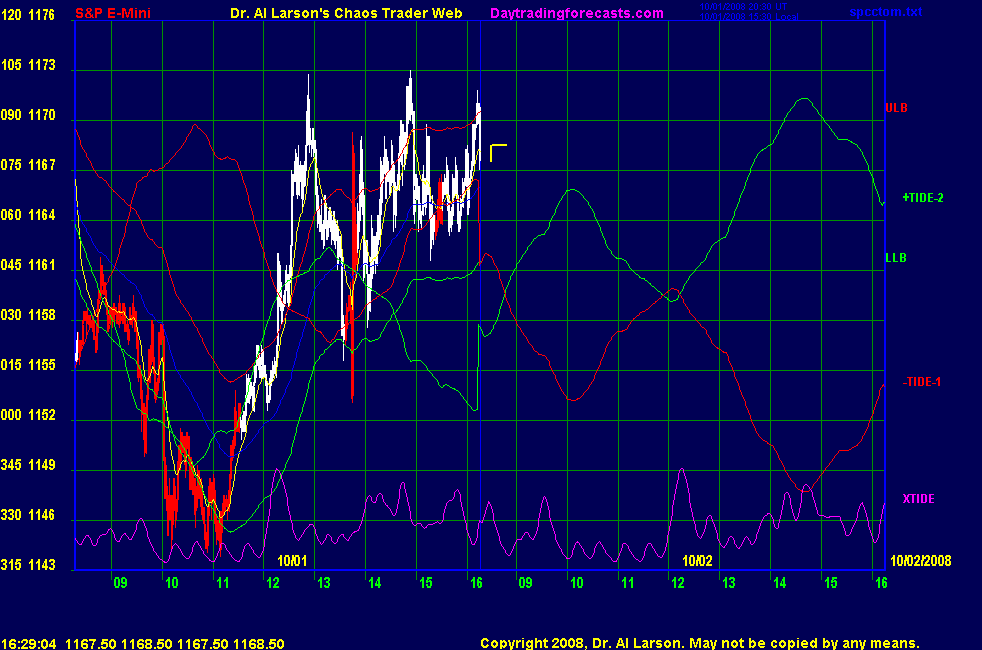Viewport: 982px width, 650px height.
Task: Click the 13 hour label of the 10/01 session
Action: (324, 583)
